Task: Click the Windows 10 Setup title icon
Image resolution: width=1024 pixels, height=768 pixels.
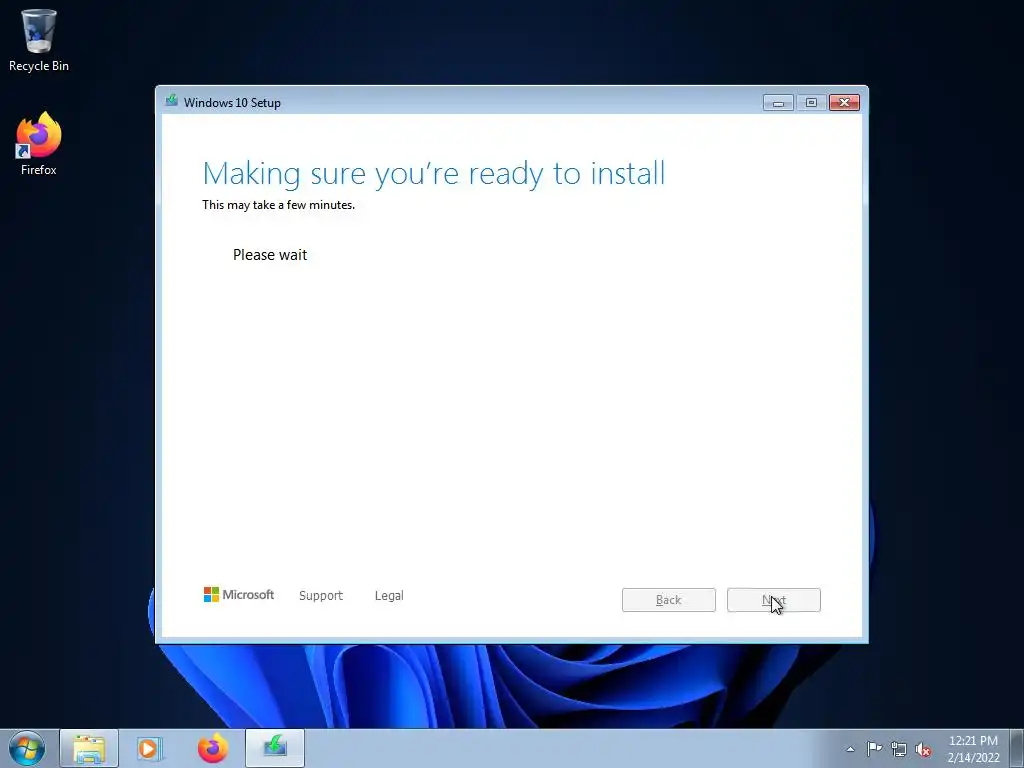Action: point(172,101)
